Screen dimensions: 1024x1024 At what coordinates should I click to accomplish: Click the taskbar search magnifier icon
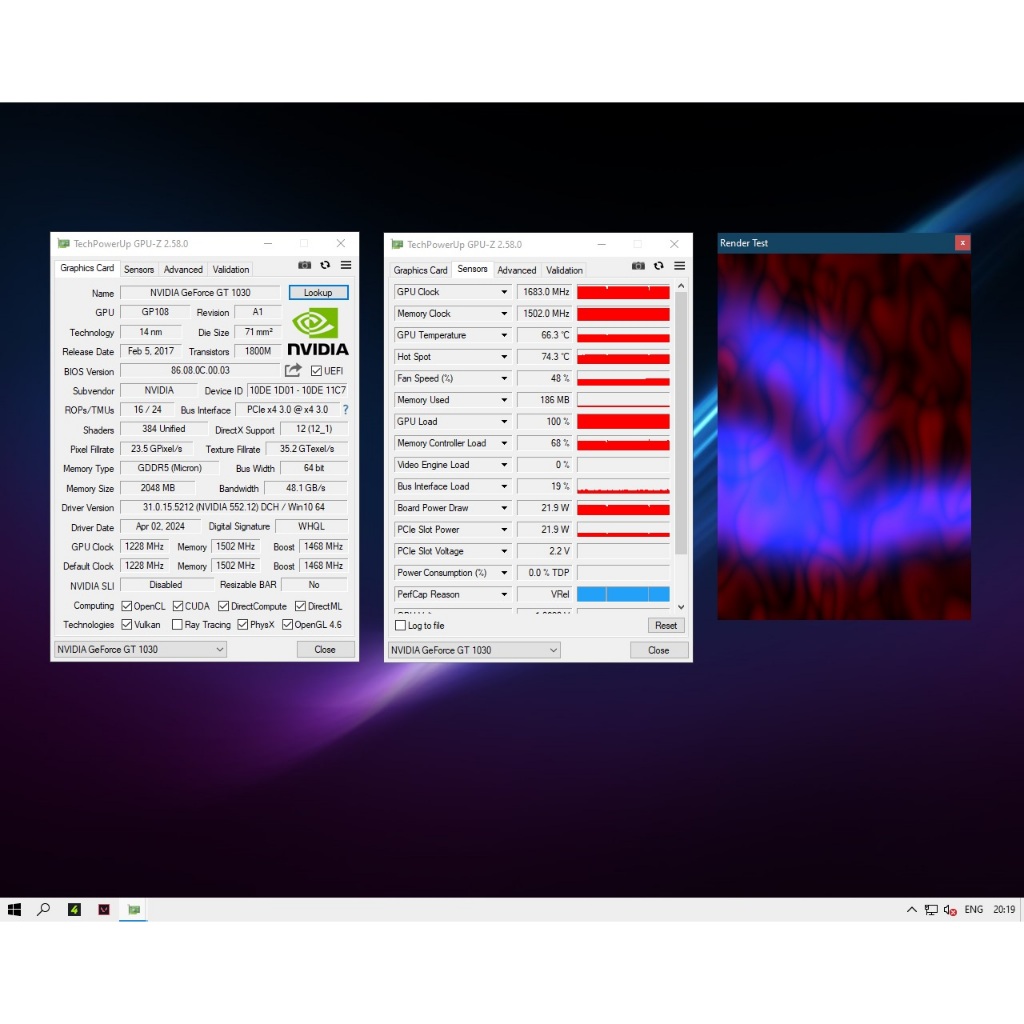pyautogui.click(x=44, y=910)
